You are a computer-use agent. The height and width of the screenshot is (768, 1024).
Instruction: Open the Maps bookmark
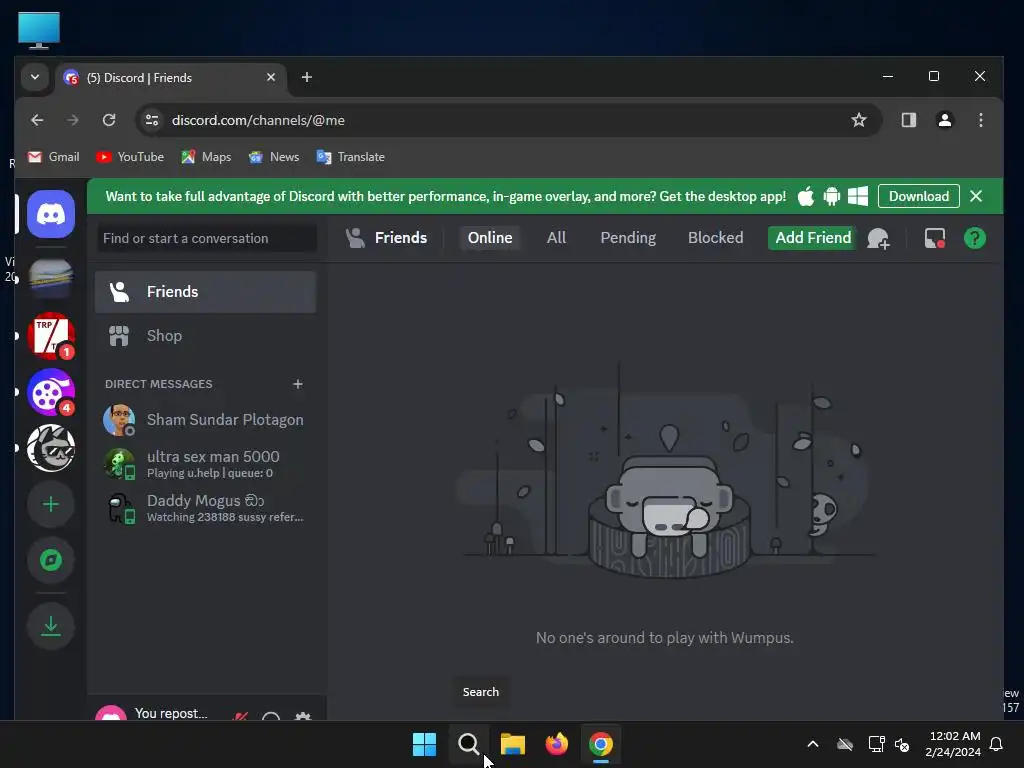point(206,157)
